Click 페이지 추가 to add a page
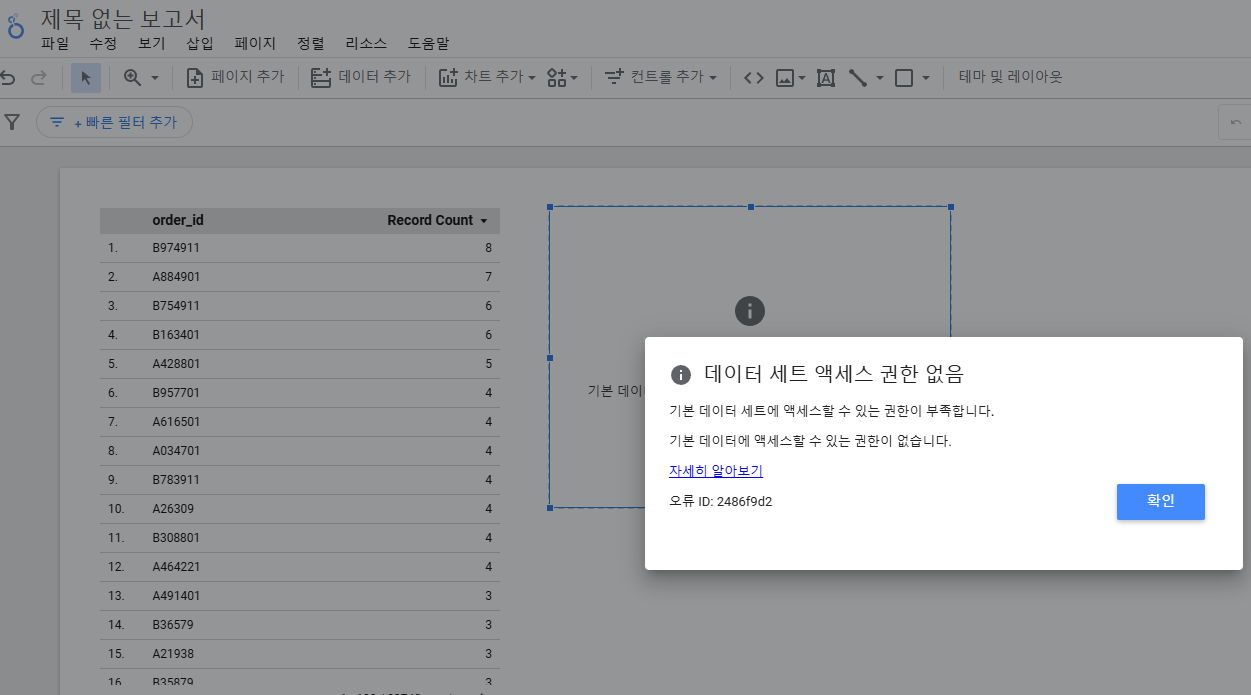1251x695 pixels. coord(236,77)
